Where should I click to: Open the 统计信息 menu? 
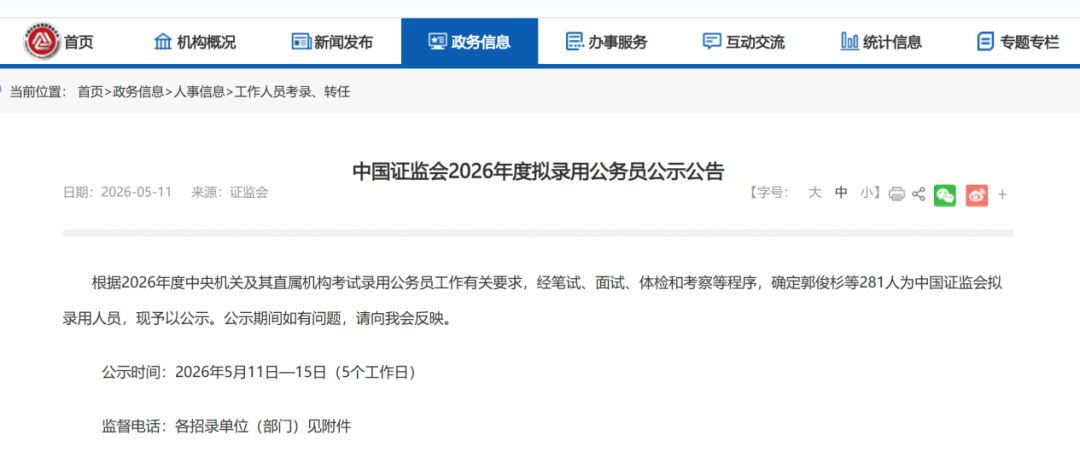(x=892, y=42)
